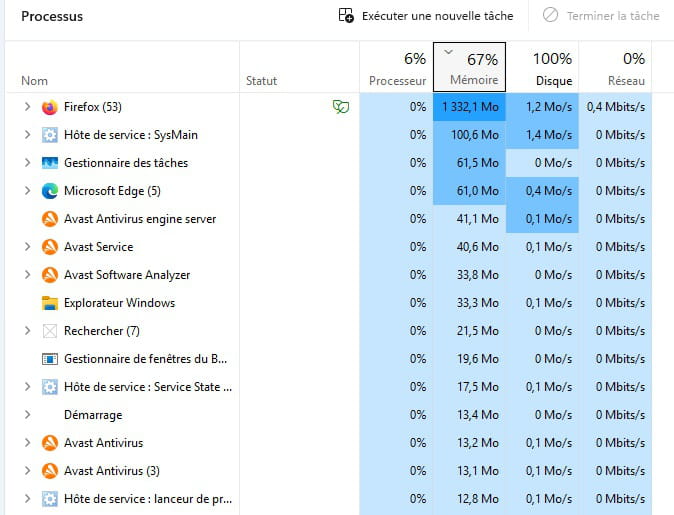Expand the Avast Antivirus (3) group
674x515 pixels.
click(27, 471)
